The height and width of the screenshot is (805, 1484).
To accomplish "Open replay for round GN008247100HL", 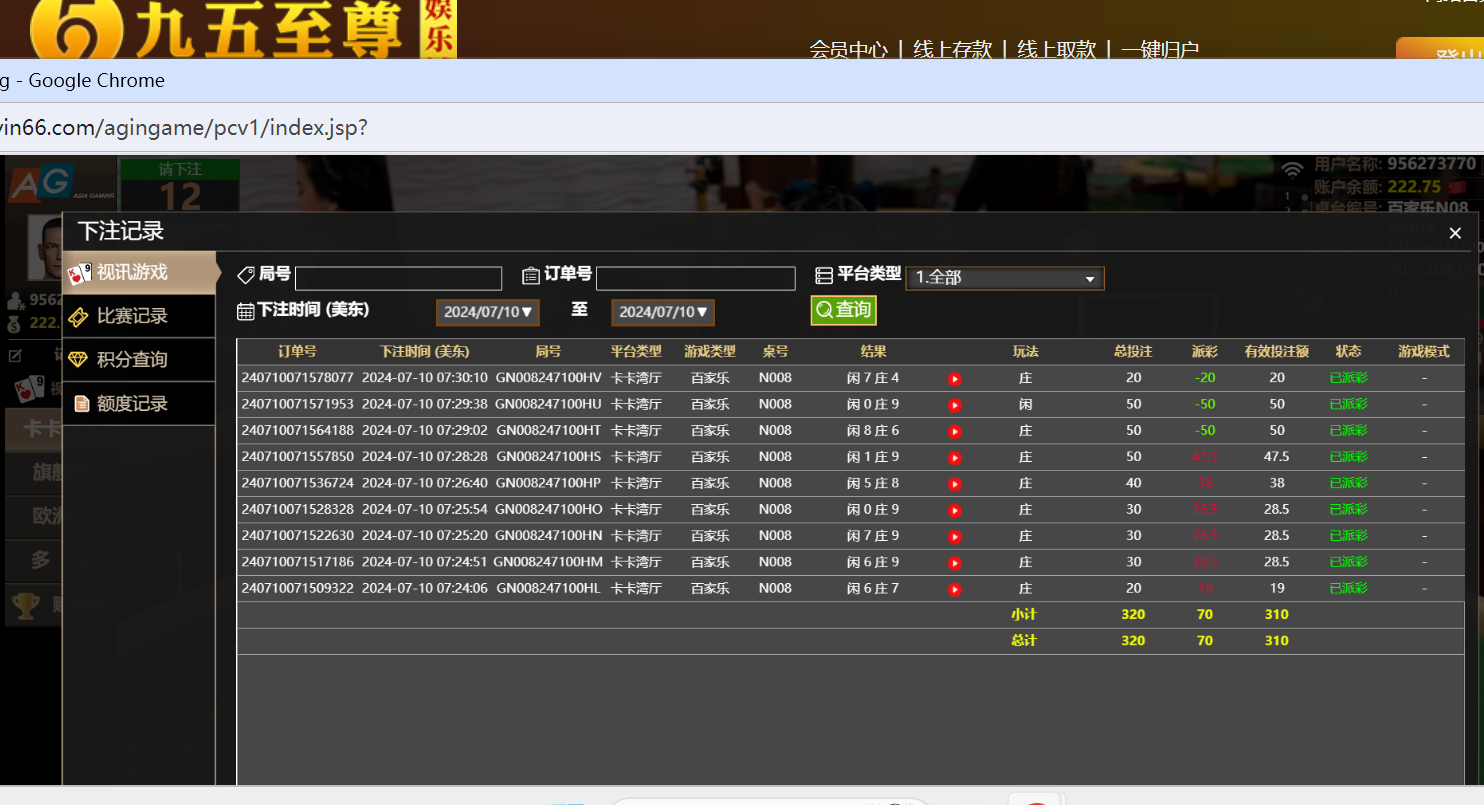I will coord(954,590).
